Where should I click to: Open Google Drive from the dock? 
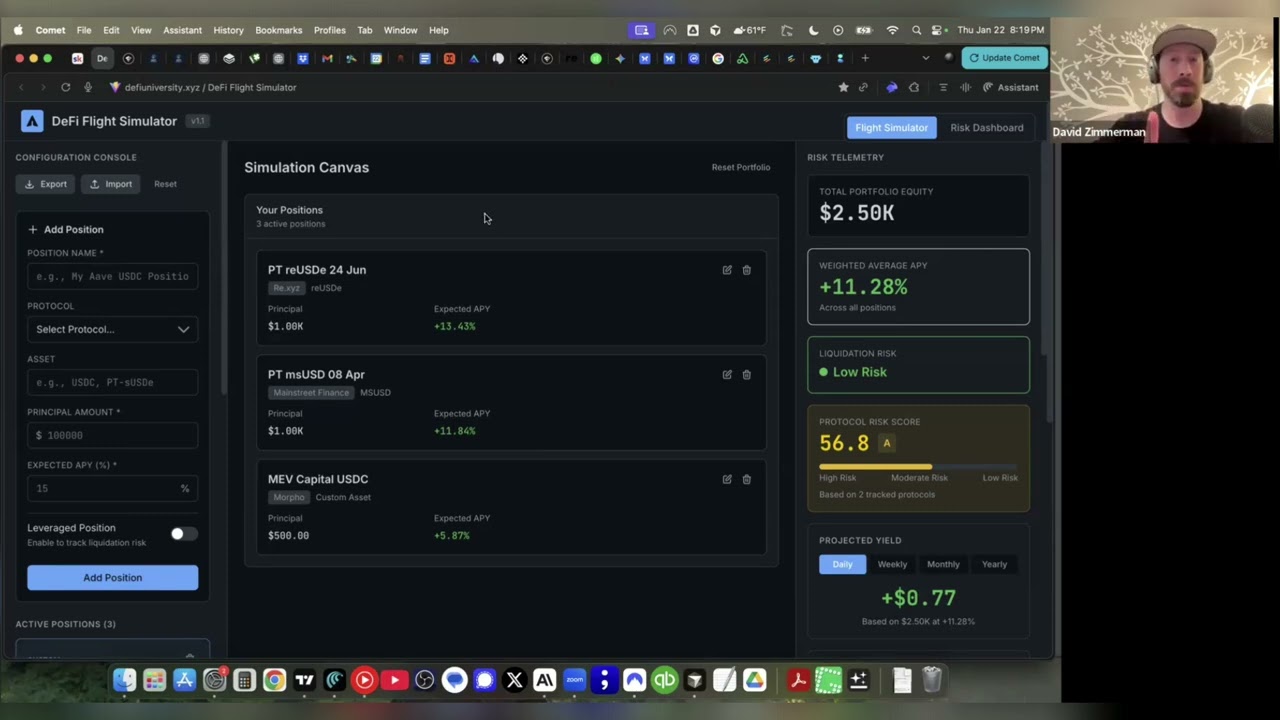(754, 681)
